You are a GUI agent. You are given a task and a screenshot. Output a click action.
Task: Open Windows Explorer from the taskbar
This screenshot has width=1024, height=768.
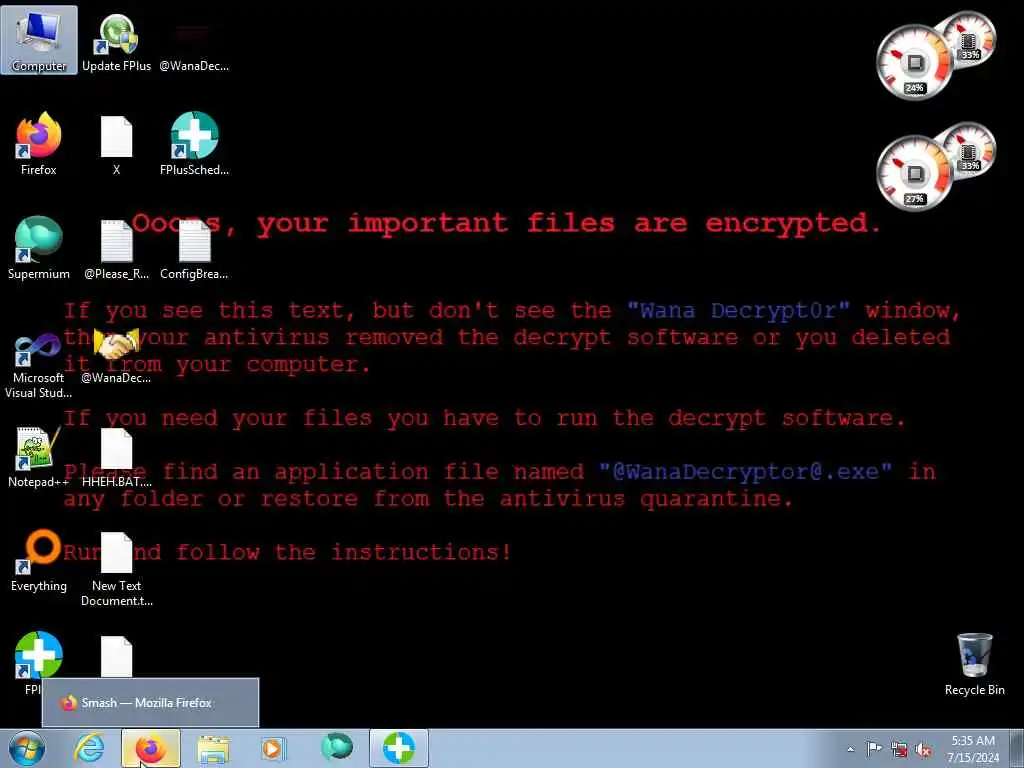coord(213,748)
